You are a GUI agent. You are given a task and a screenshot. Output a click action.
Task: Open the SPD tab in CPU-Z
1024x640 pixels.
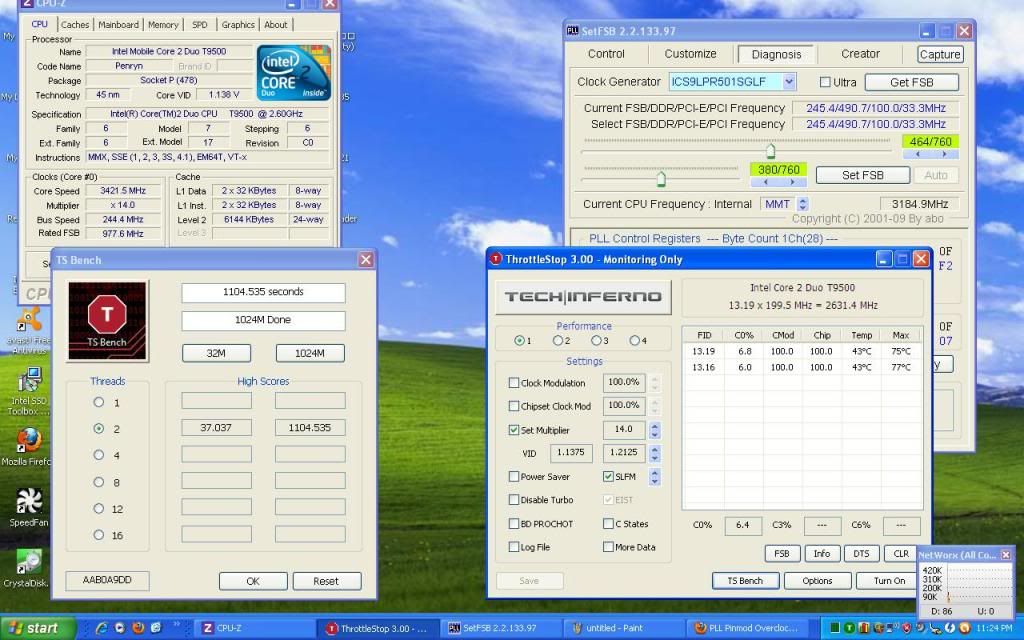[200, 25]
